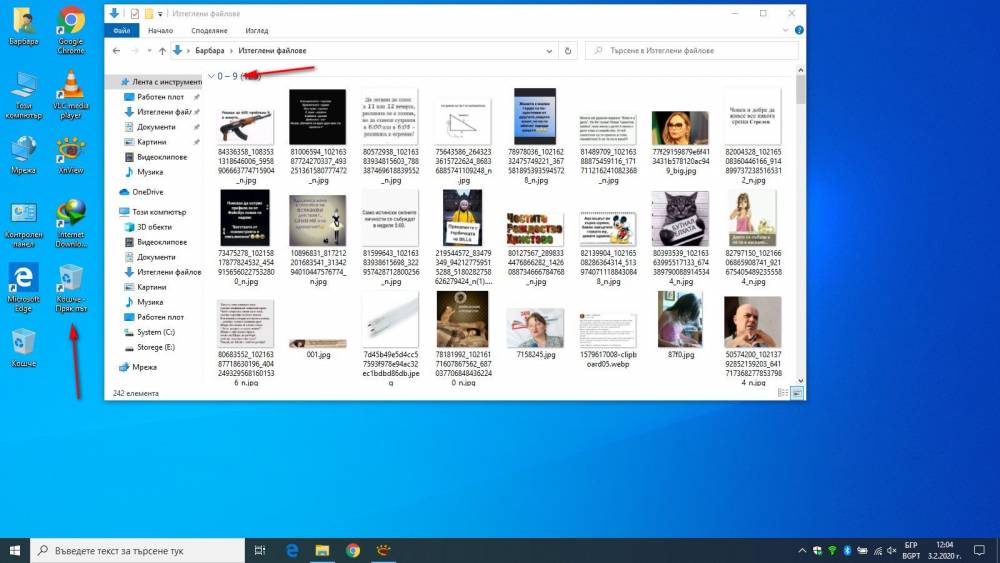Select Storege (E:) drive
This screenshot has width=1000, height=563.
point(156,347)
